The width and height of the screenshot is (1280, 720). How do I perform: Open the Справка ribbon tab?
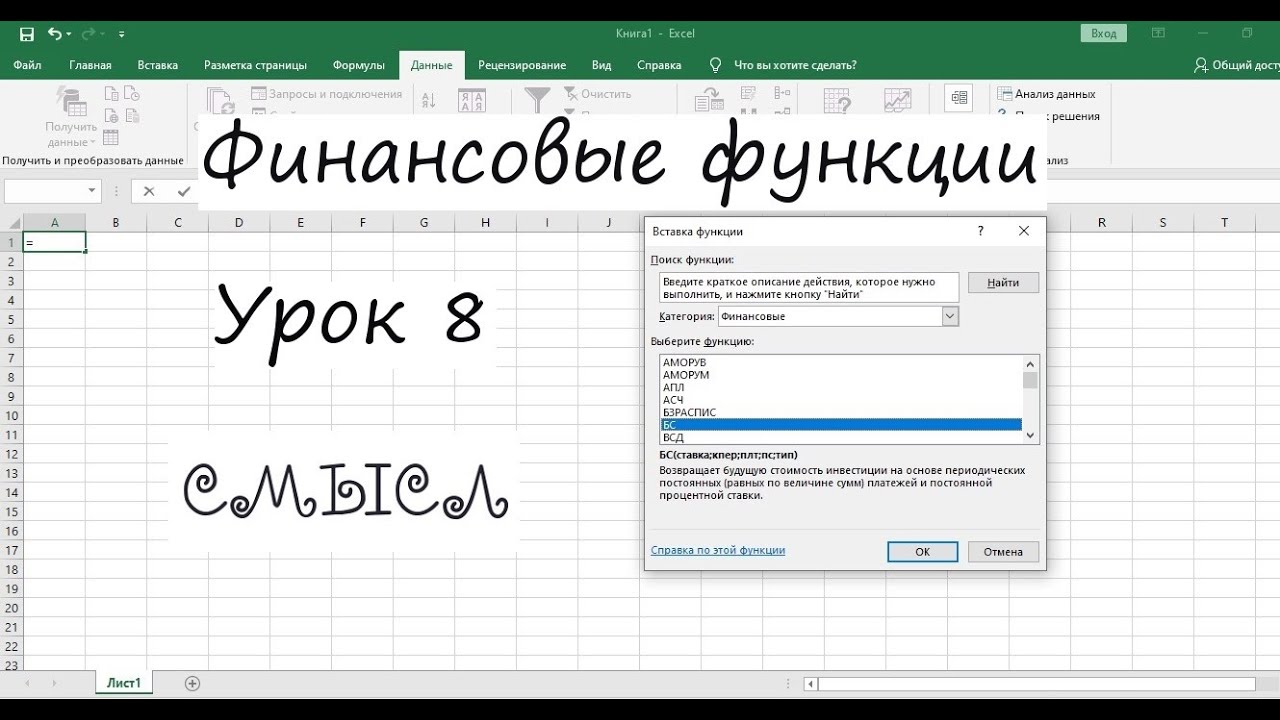(659, 65)
